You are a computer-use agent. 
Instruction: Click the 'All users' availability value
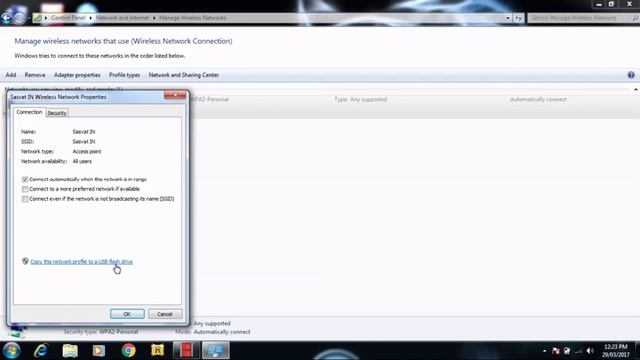click(82, 161)
